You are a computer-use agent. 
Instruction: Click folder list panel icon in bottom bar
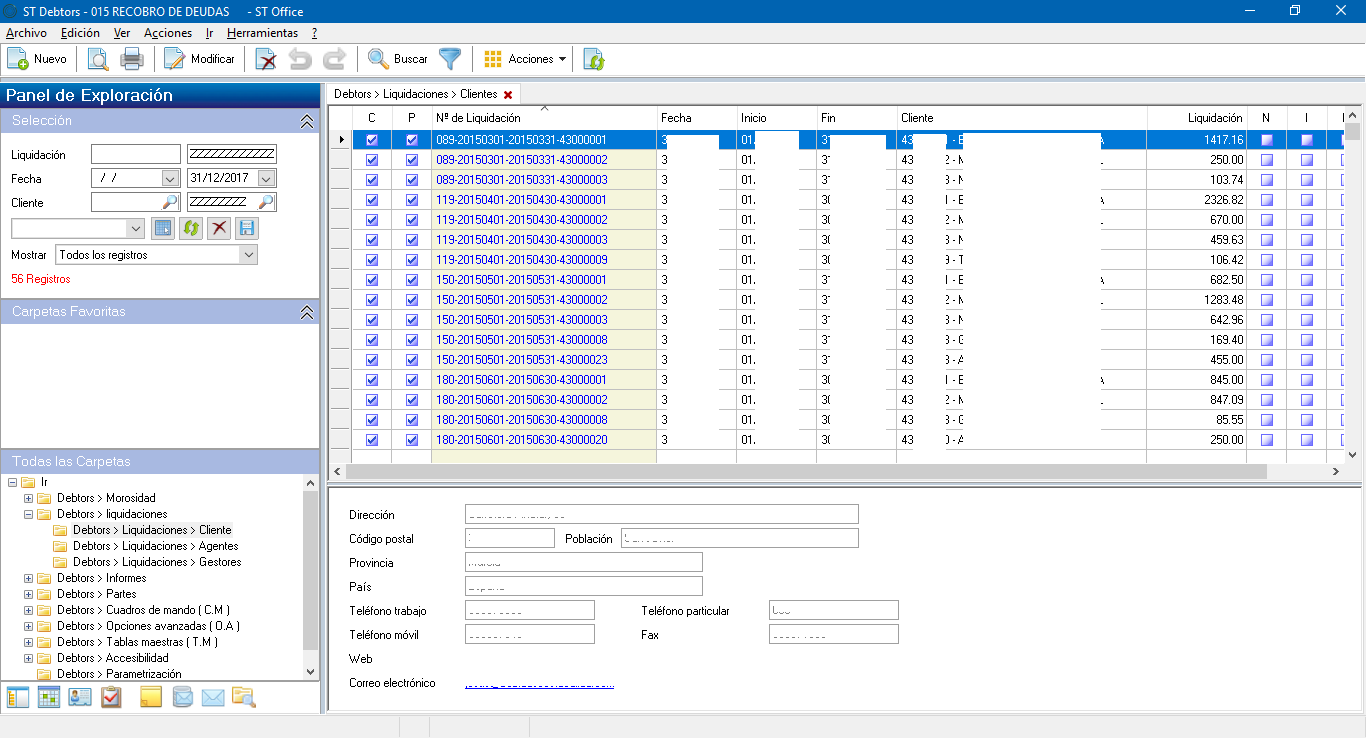17,697
